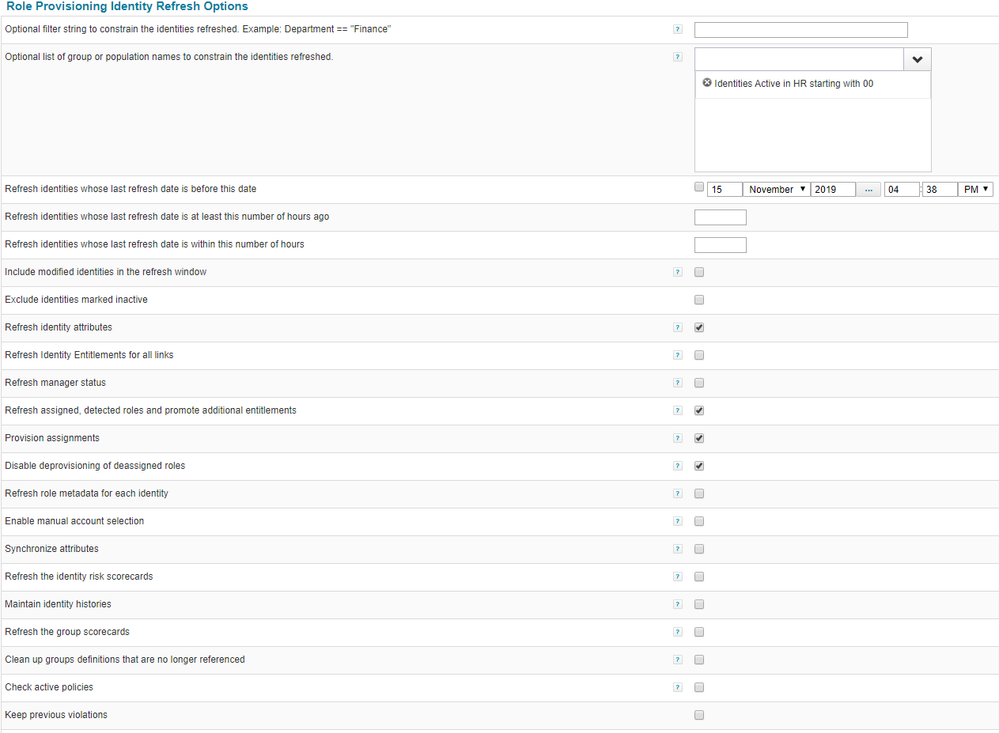This screenshot has width=999, height=733.
Task: Click the 'at least this number of hours ago' field
Action: pos(720,217)
